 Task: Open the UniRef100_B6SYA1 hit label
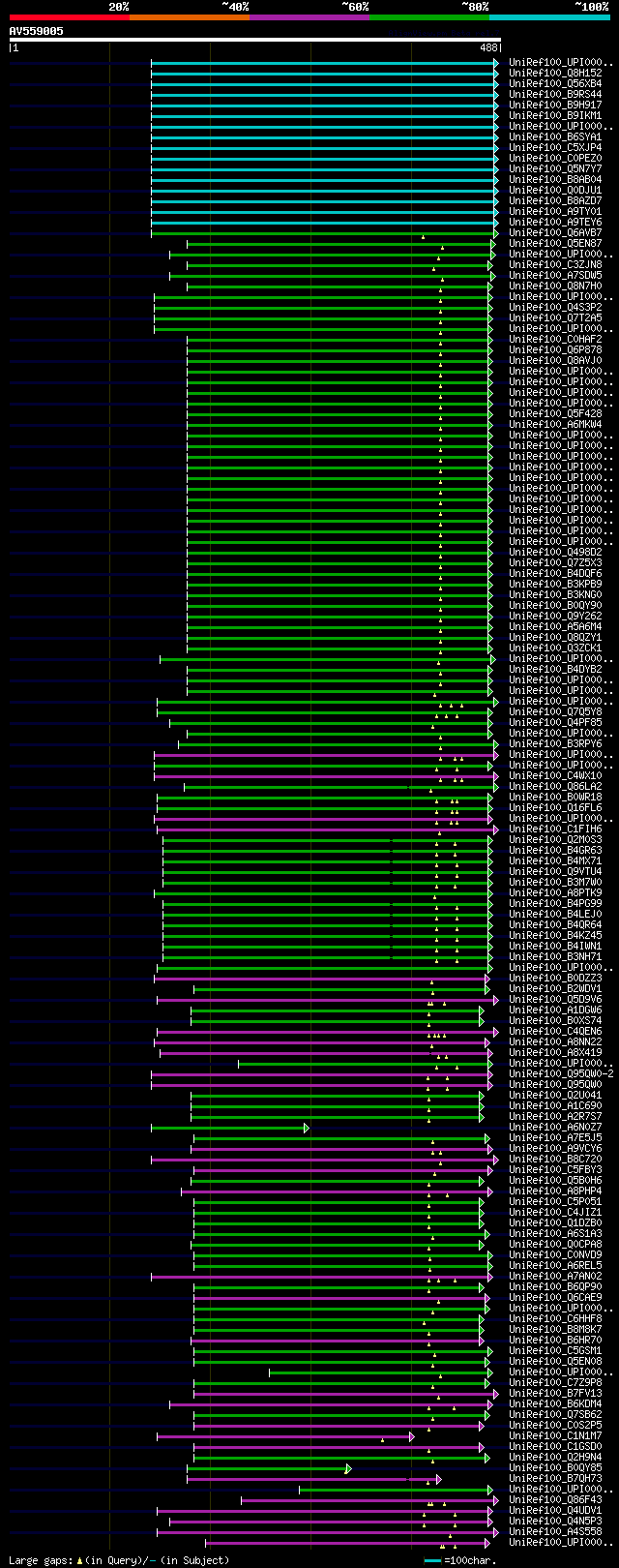click(x=555, y=136)
